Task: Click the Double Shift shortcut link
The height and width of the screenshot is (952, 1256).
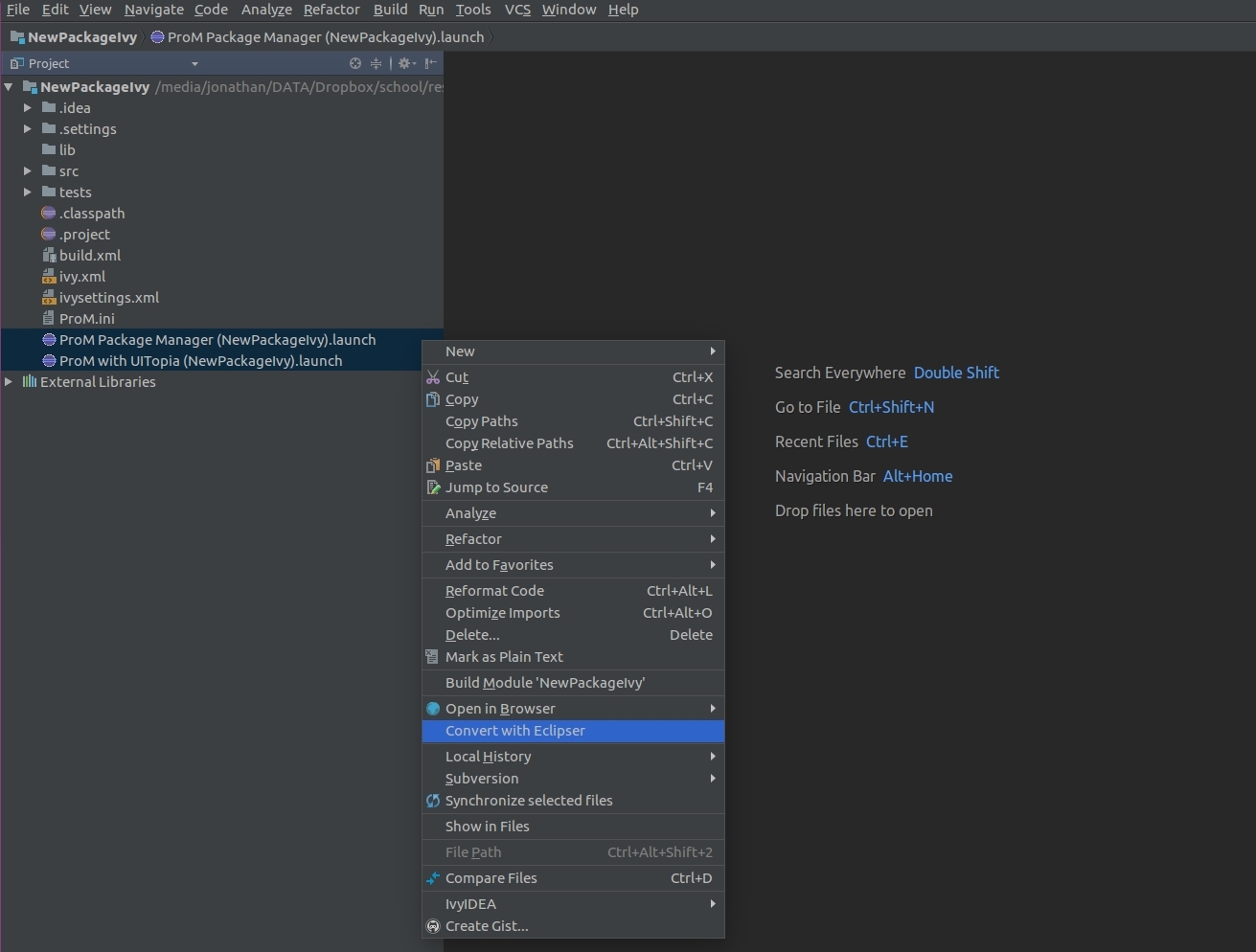Action: 956,373
